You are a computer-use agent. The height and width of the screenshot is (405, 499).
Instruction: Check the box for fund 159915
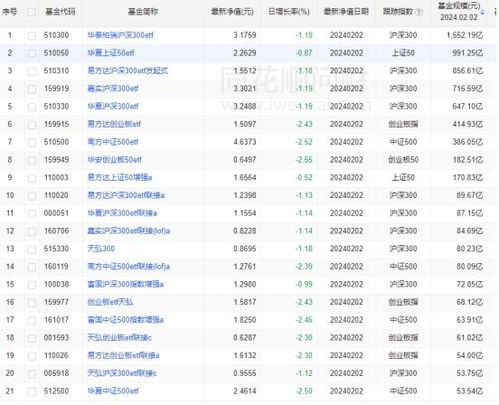click(x=32, y=125)
